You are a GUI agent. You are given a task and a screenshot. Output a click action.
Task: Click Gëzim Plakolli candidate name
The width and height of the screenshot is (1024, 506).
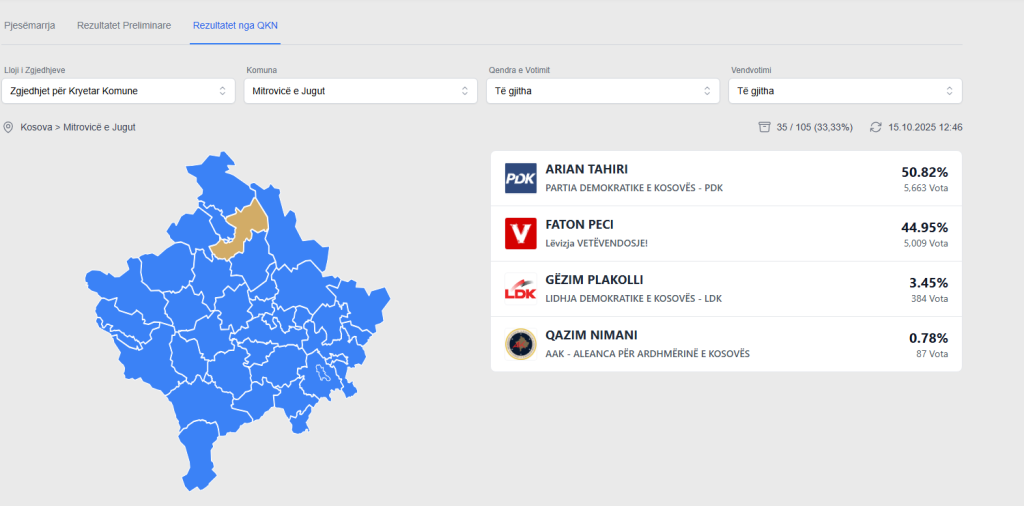click(x=594, y=280)
